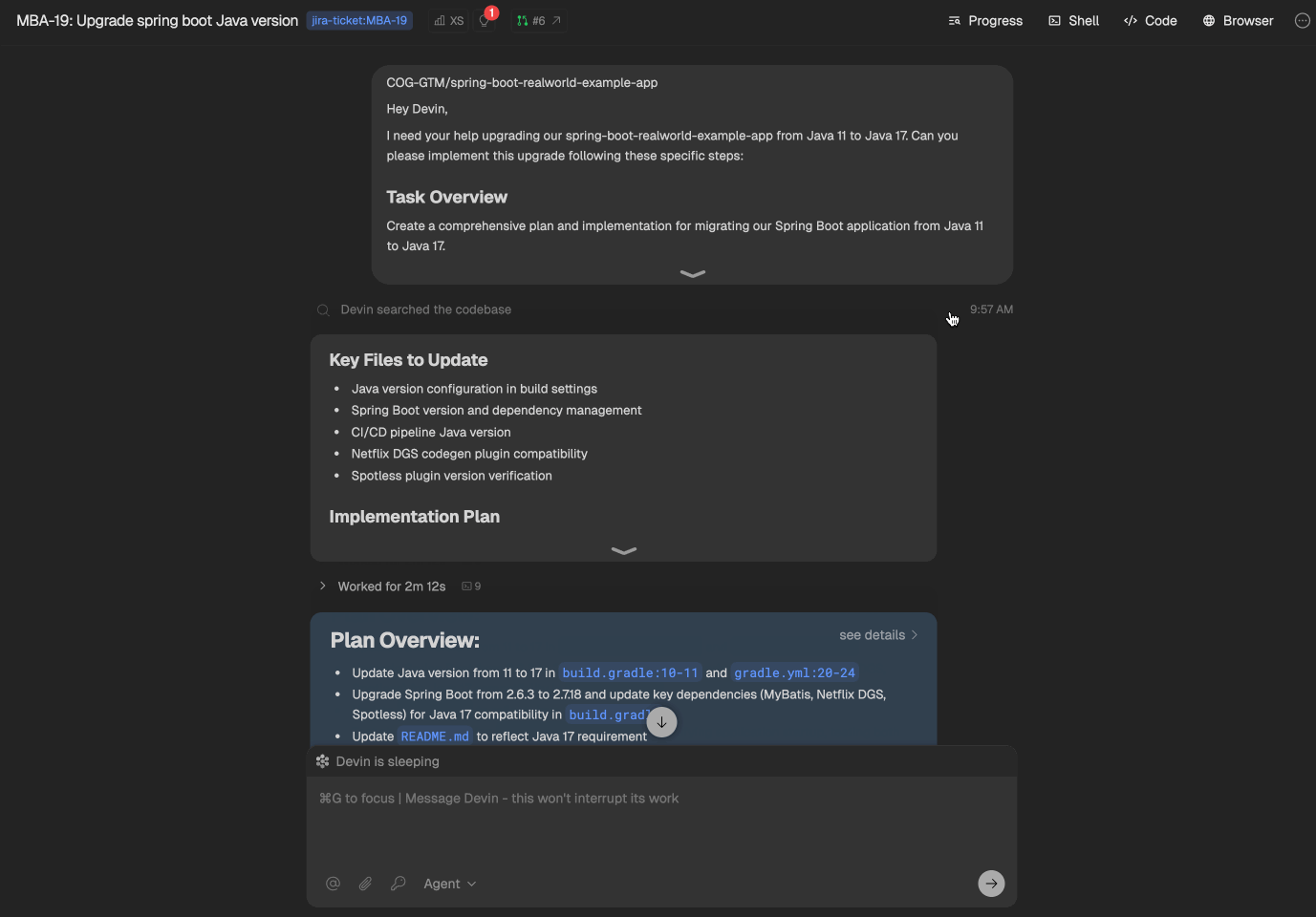Viewport: 1316px width, 917px height.
Task: Send message with the arrow button
Action: (x=991, y=884)
